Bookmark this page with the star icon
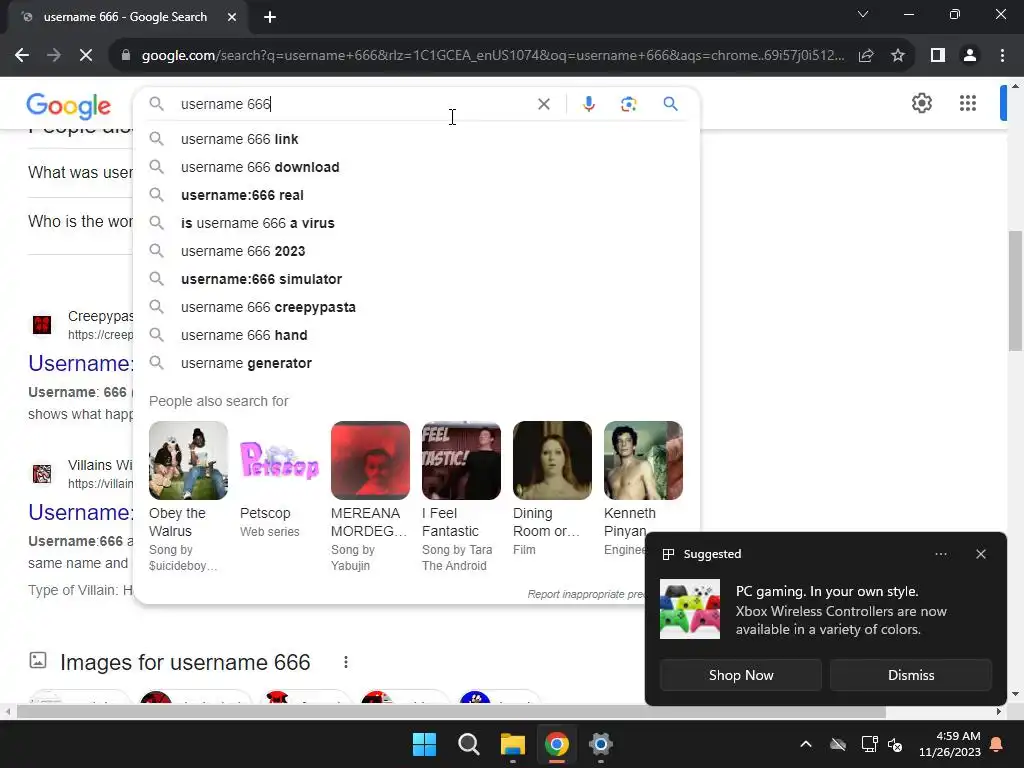This screenshot has width=1024, height=768. 898,56
